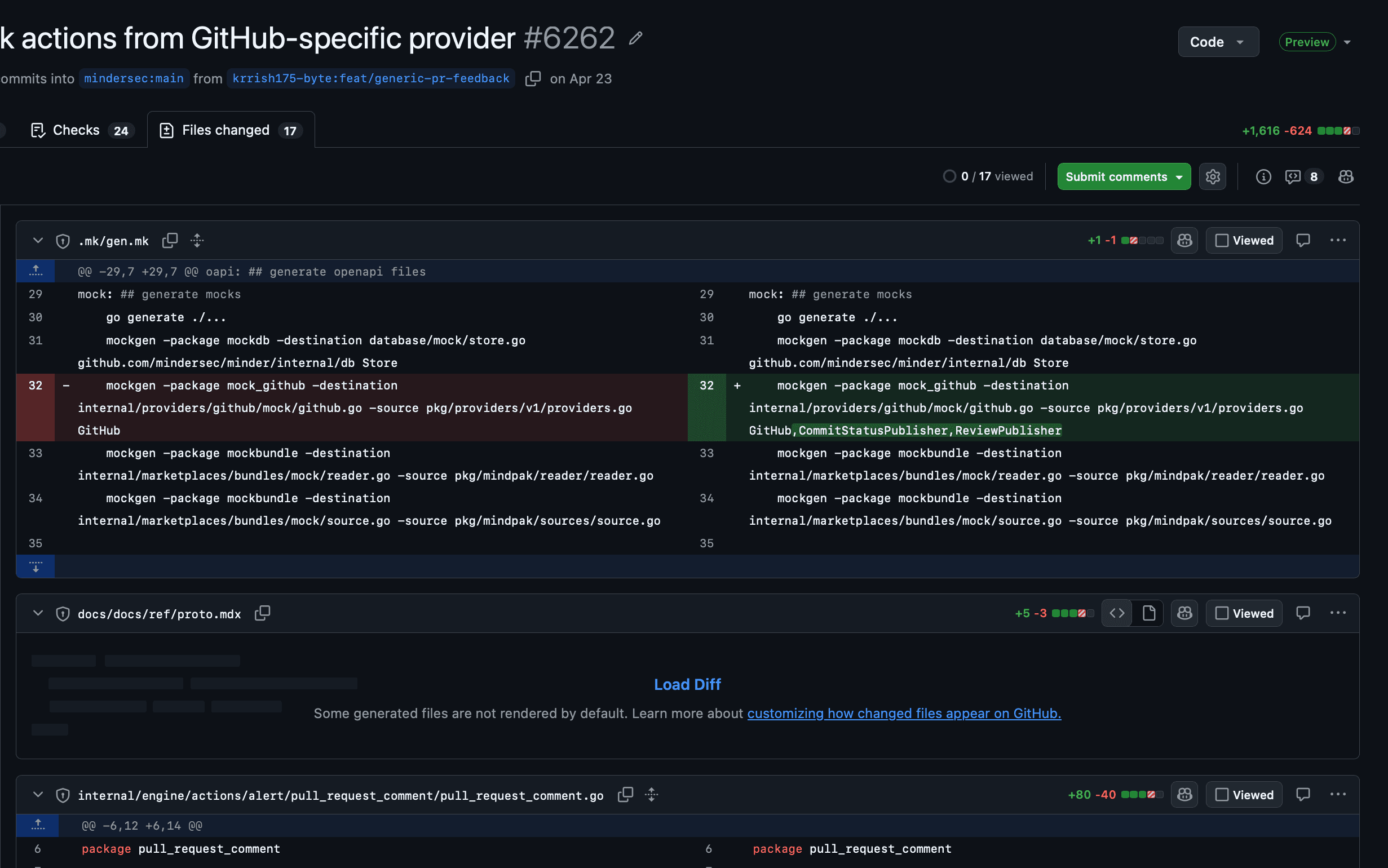Comment on the .mk/gen.mk file
1388x868 pixels.
point(1303,241)
